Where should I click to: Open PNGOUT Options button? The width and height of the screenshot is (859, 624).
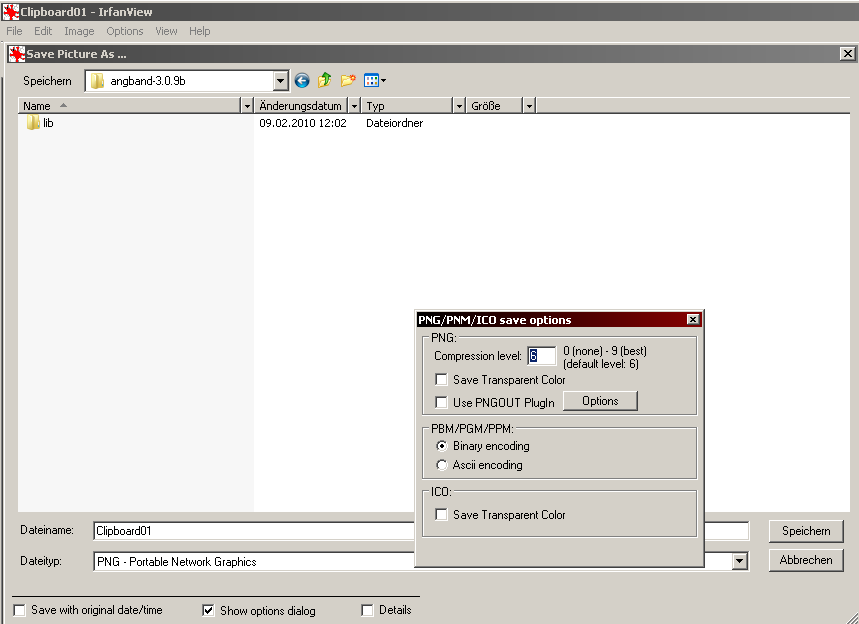pyautogui.click(x=600, y=401)
